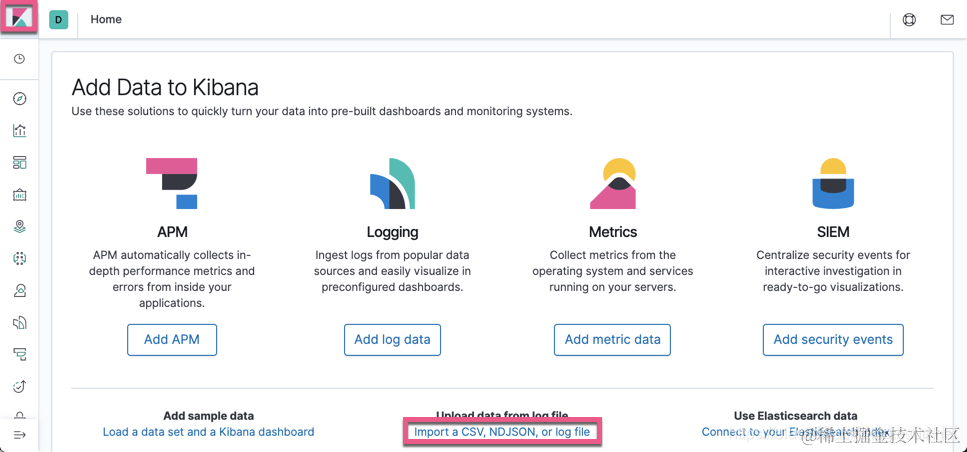Select the Add metric data button
Image resolution: width=967 pixels, height=452 pixels.
612,340
